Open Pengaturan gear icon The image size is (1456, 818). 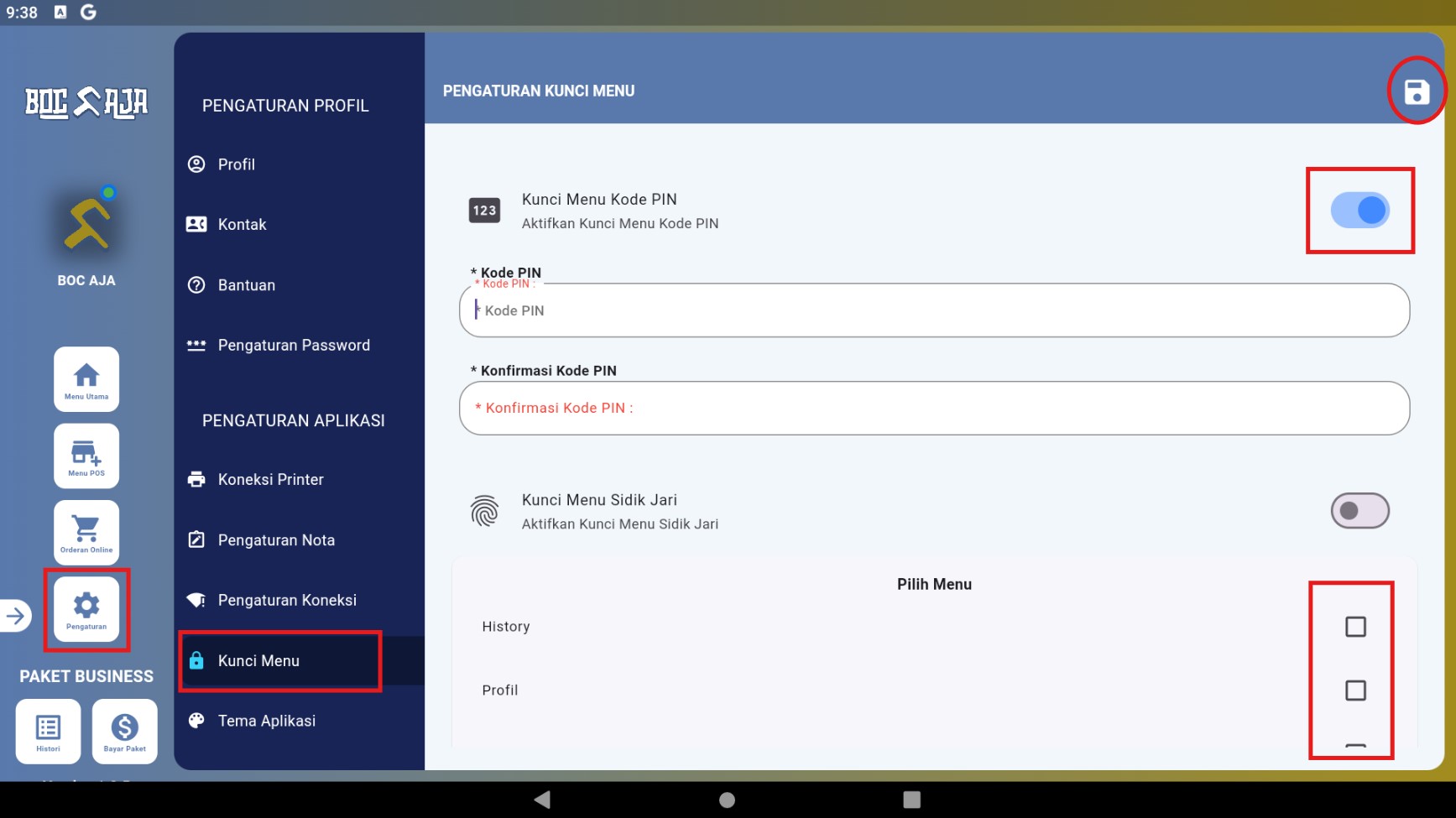click(86, 610)
